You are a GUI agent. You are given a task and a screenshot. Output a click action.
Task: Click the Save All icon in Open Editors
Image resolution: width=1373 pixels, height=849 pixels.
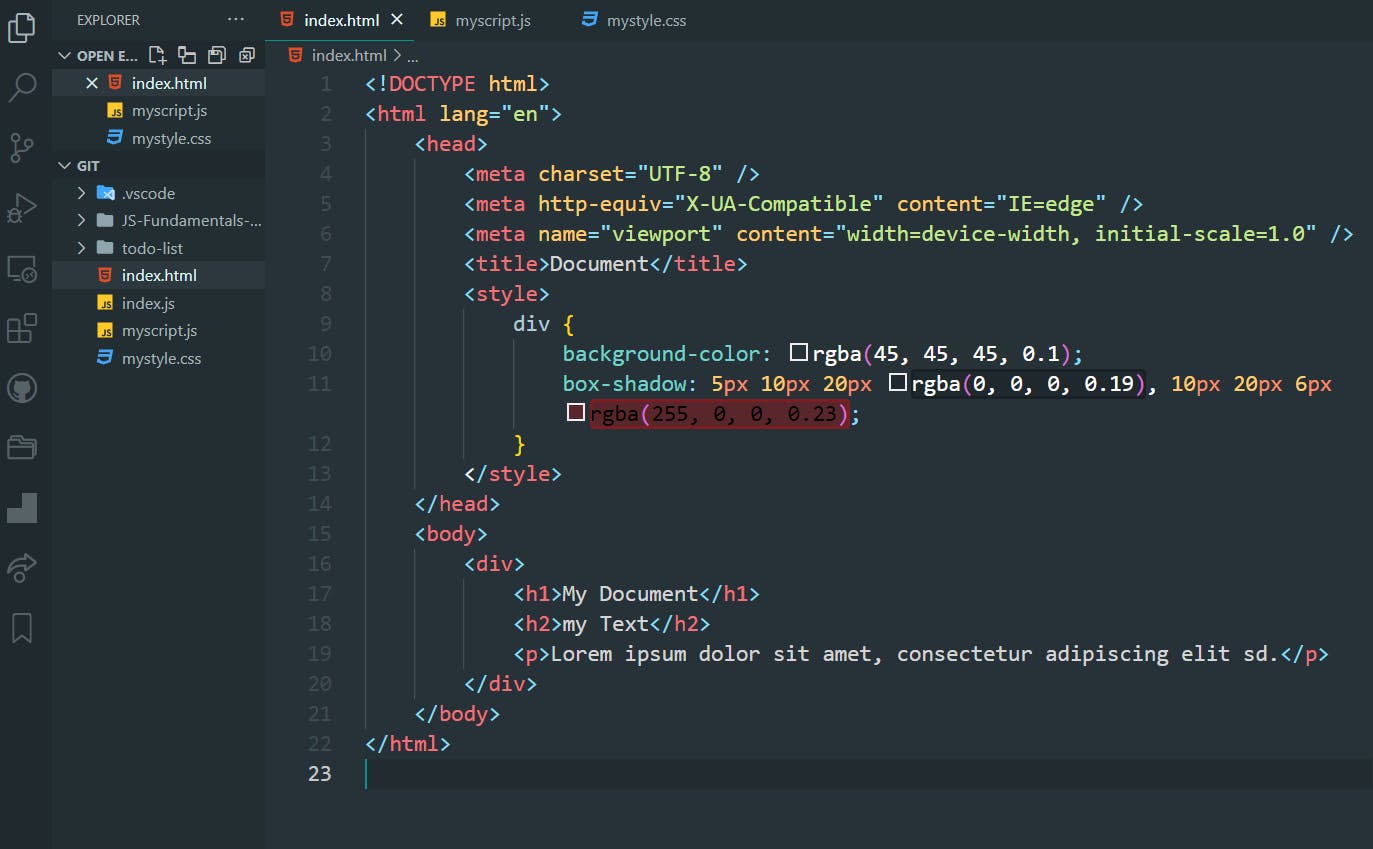(x=217, y=55)
